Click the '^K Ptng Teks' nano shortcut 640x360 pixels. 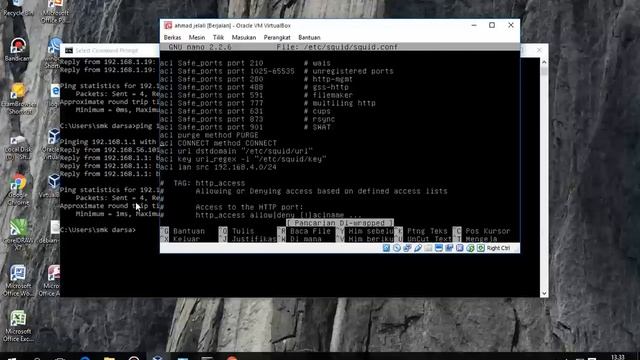click(421, 231)
